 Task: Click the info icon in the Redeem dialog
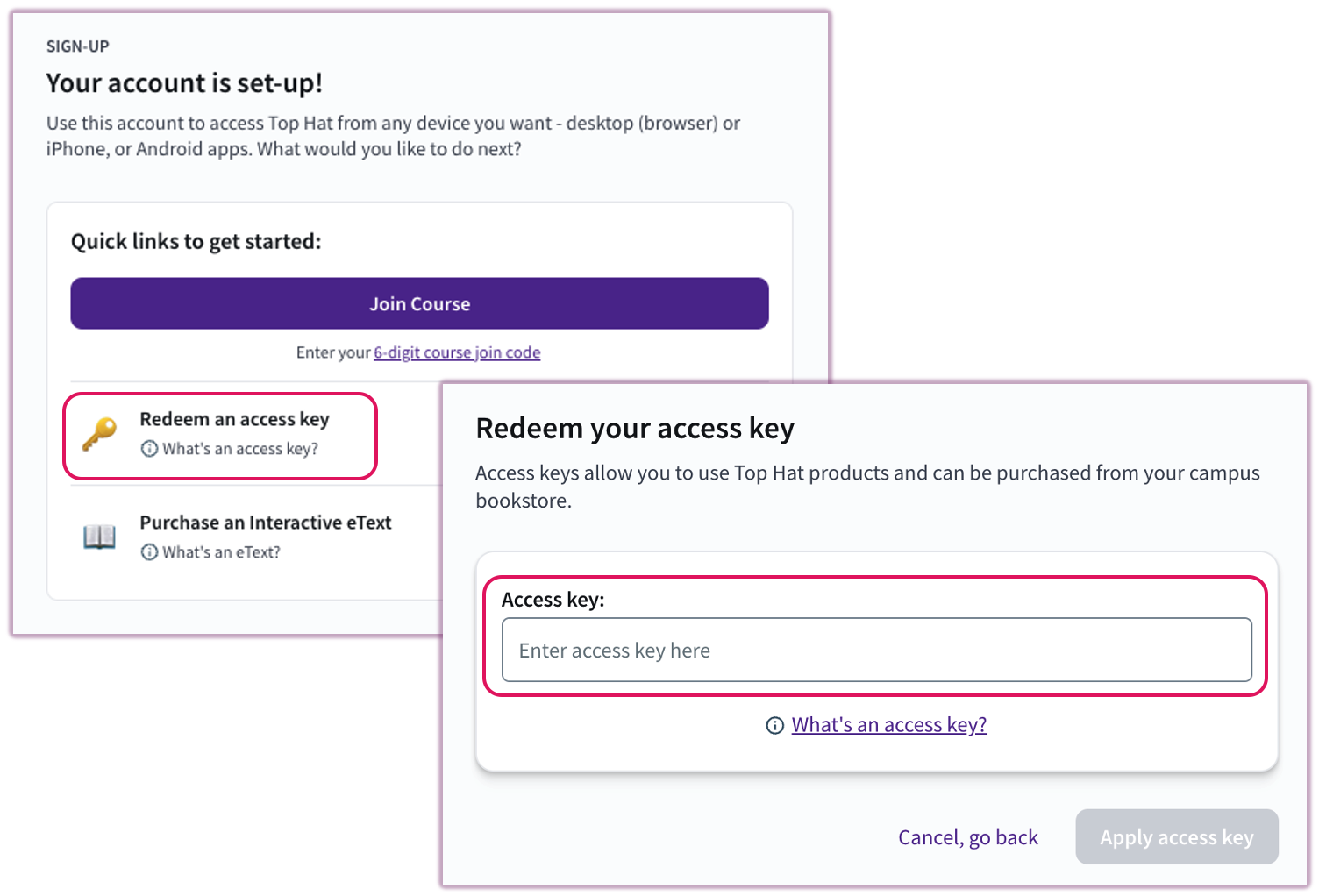coord(775,725)
